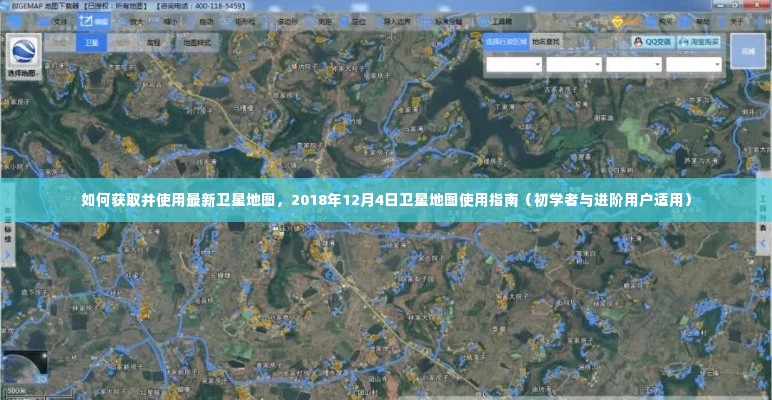Select the 选择行政区域 tab

pos(506,42)
